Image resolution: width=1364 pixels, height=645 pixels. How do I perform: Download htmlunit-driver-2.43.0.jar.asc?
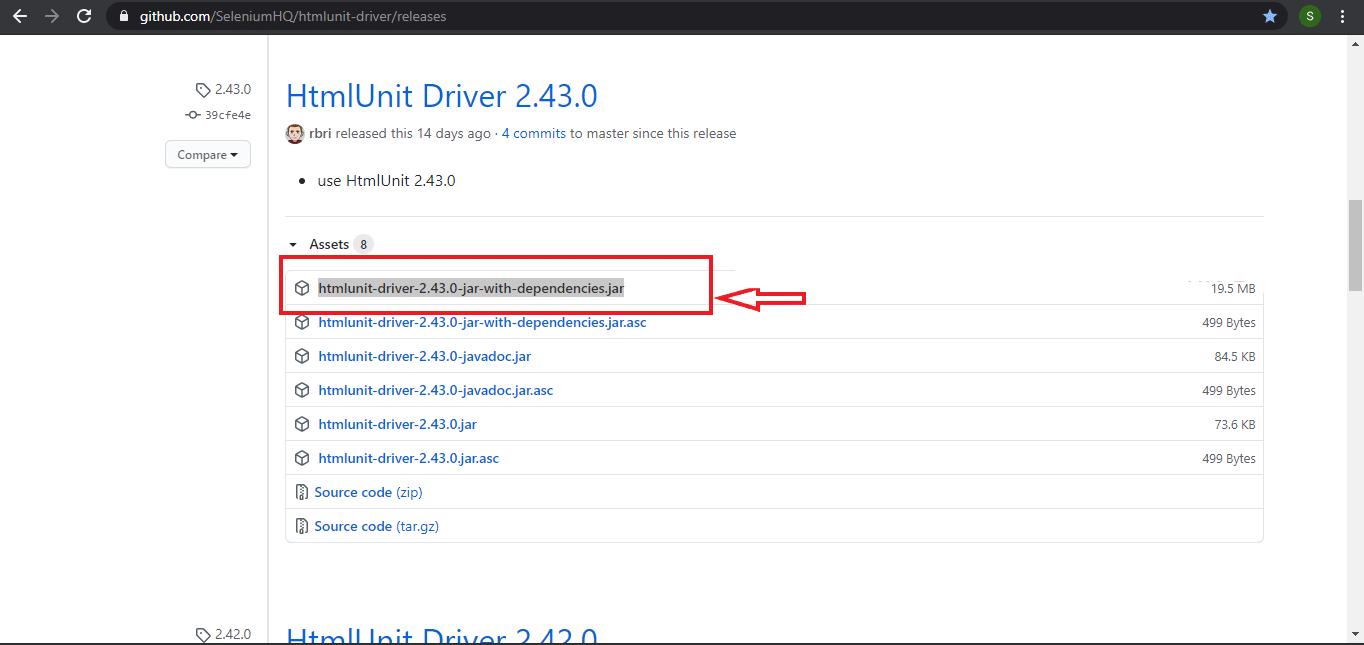[x=408, y=458]
